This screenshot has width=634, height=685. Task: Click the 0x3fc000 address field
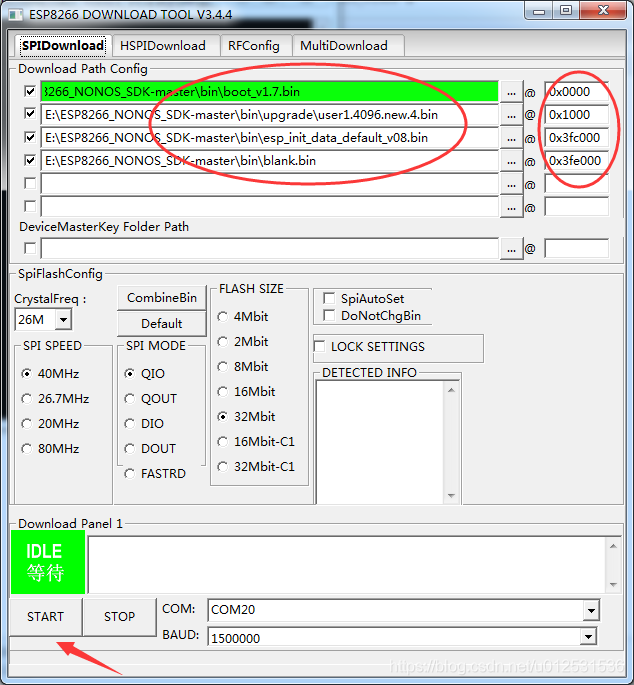coord(576,138)
